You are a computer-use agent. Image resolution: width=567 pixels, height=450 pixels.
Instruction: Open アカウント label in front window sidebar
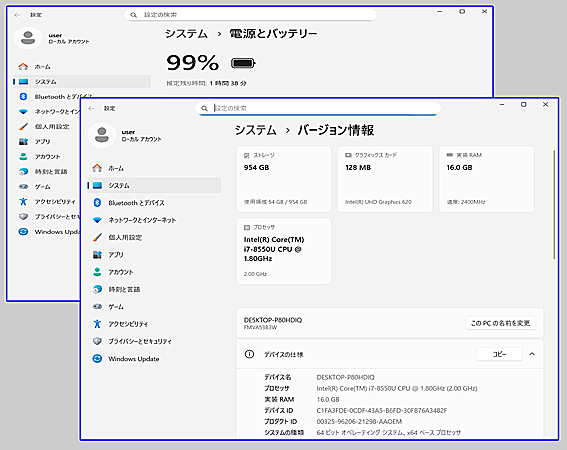121,272
